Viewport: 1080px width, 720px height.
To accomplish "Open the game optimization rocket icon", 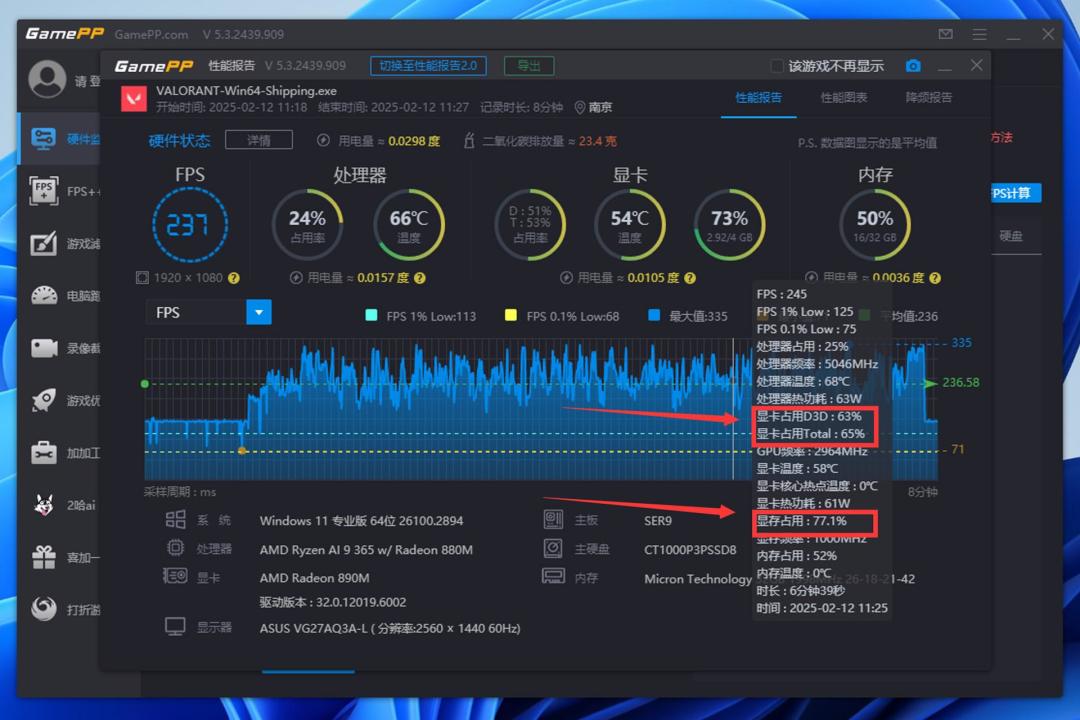I will (x=44, y=400).
